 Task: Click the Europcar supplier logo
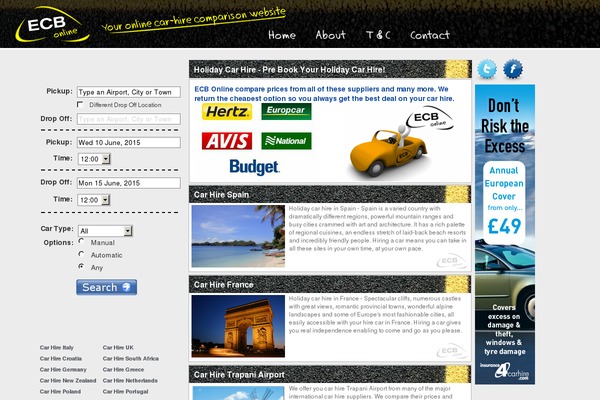(286, 111)
